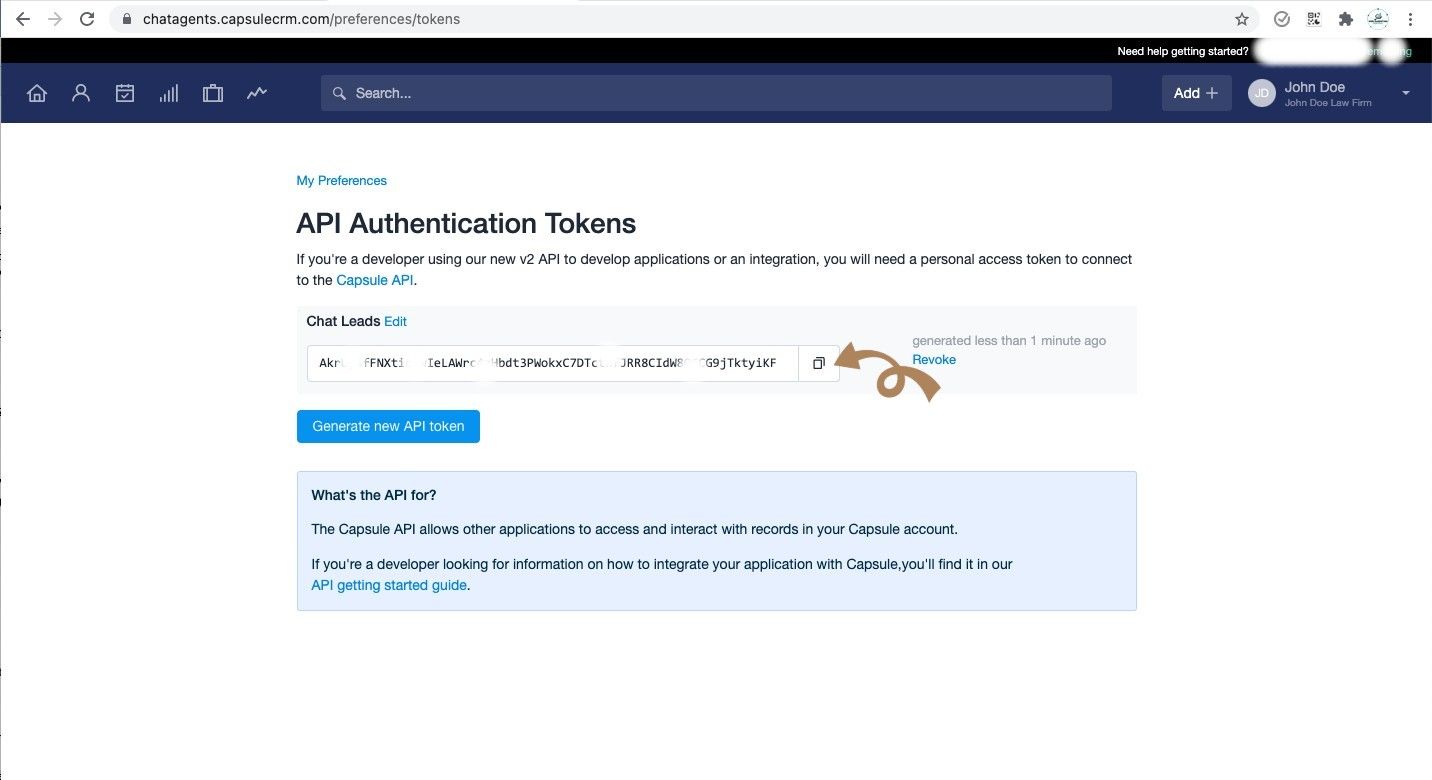Open the Calendar & Tasks icon
The height and width of the screenshot is (780, 1432).
pos(125,93)
